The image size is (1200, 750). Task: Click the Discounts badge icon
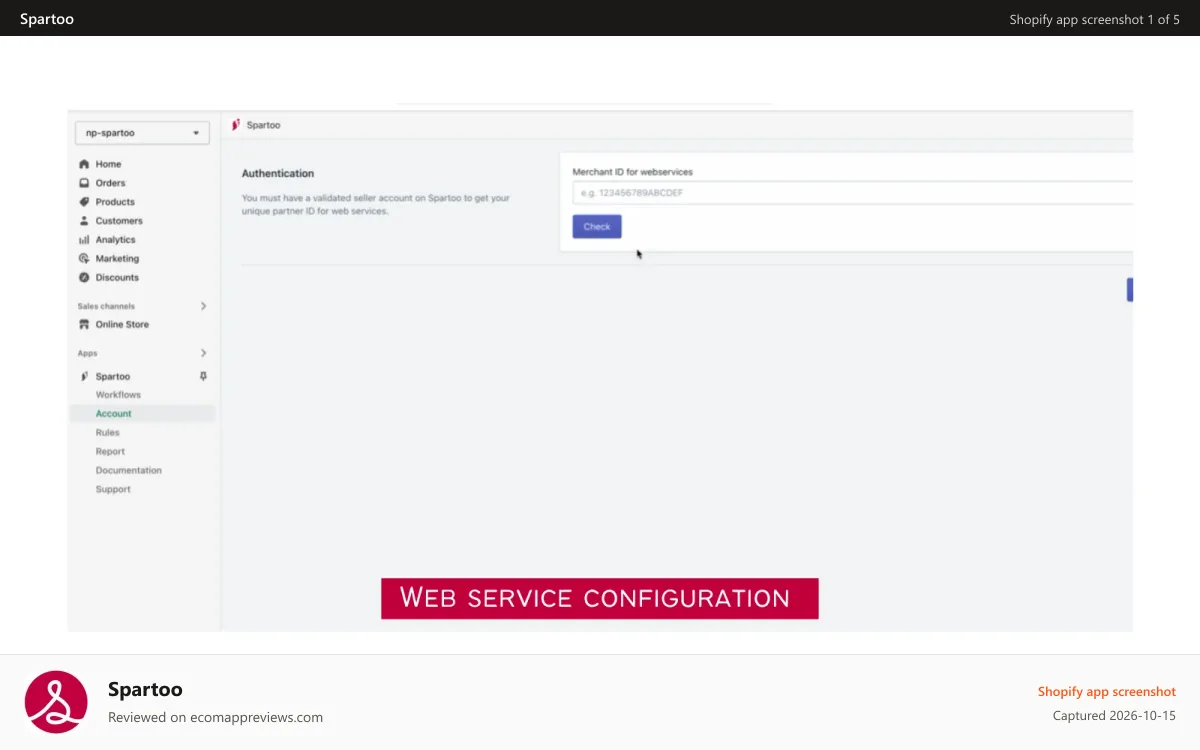[x=84, y=278]
